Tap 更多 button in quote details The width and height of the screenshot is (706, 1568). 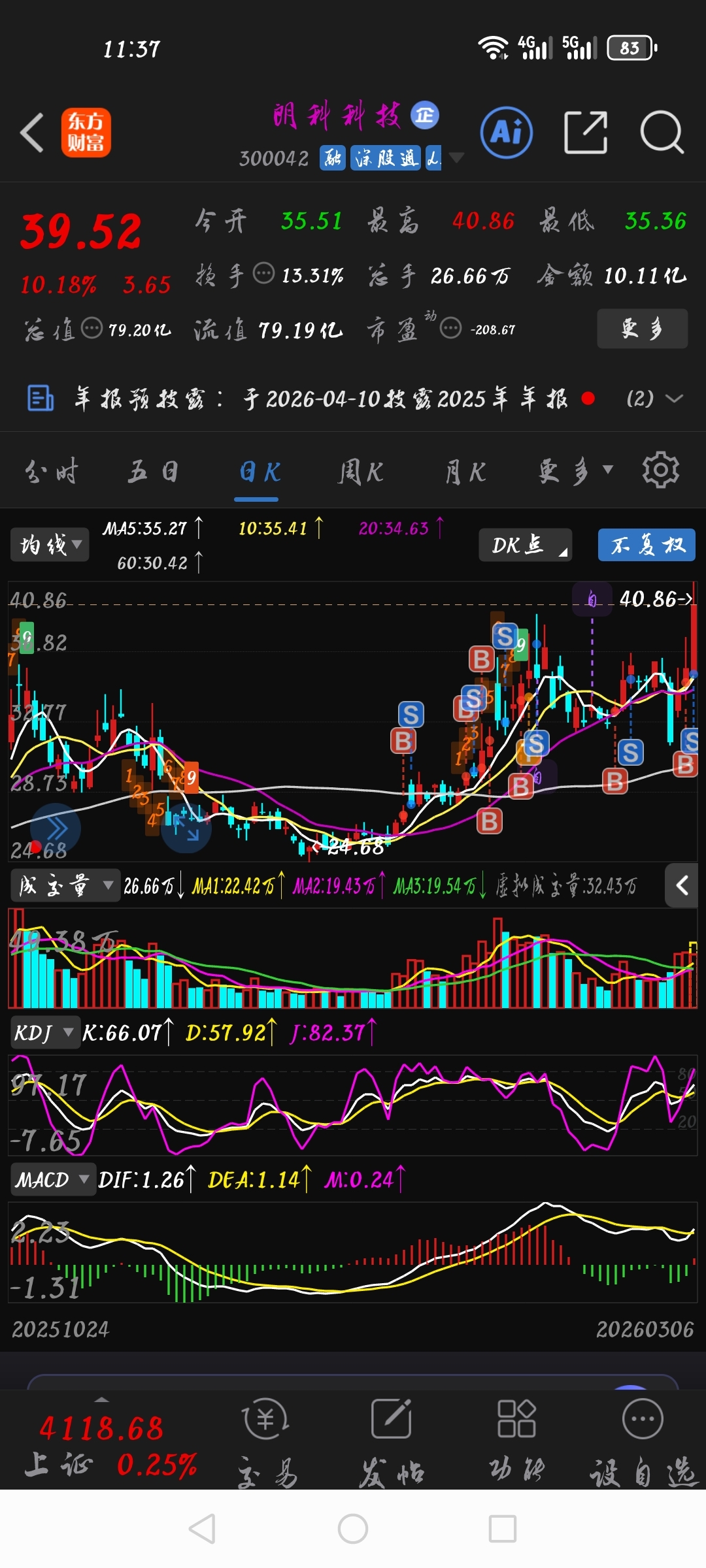pyautogui.click(x=642, y=328)
